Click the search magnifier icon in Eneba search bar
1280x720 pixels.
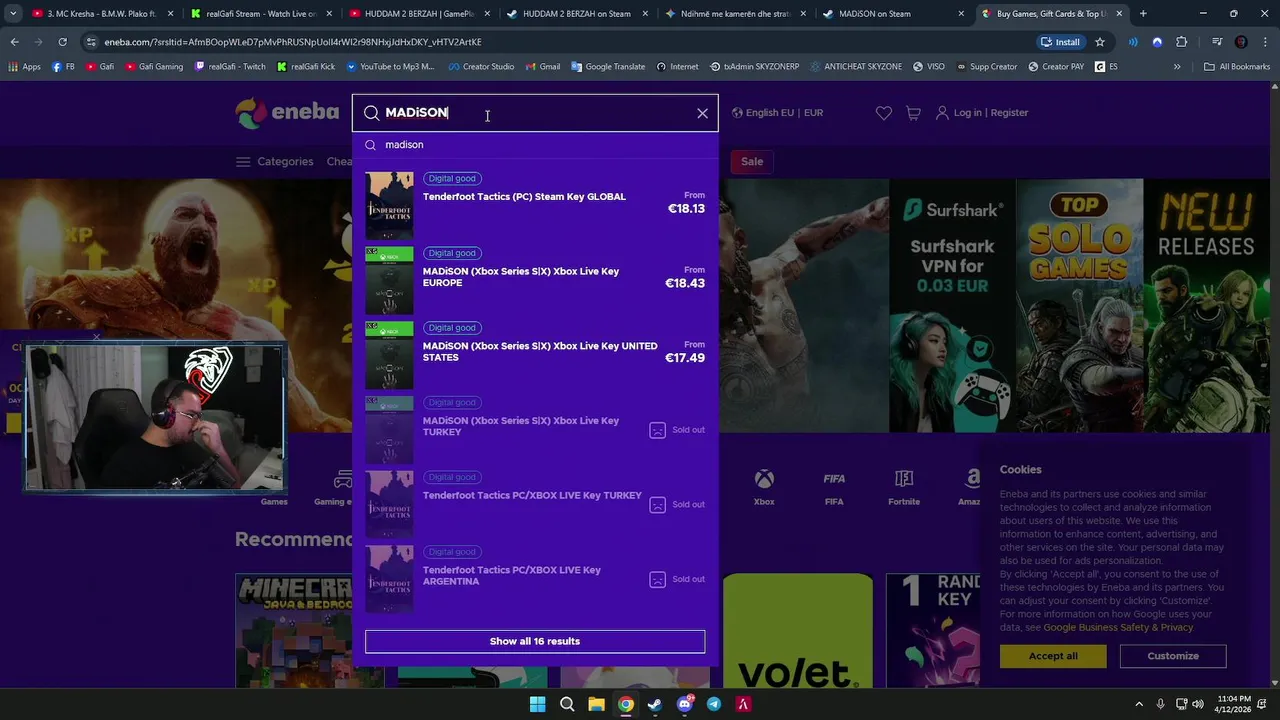[x=371, y=113]
